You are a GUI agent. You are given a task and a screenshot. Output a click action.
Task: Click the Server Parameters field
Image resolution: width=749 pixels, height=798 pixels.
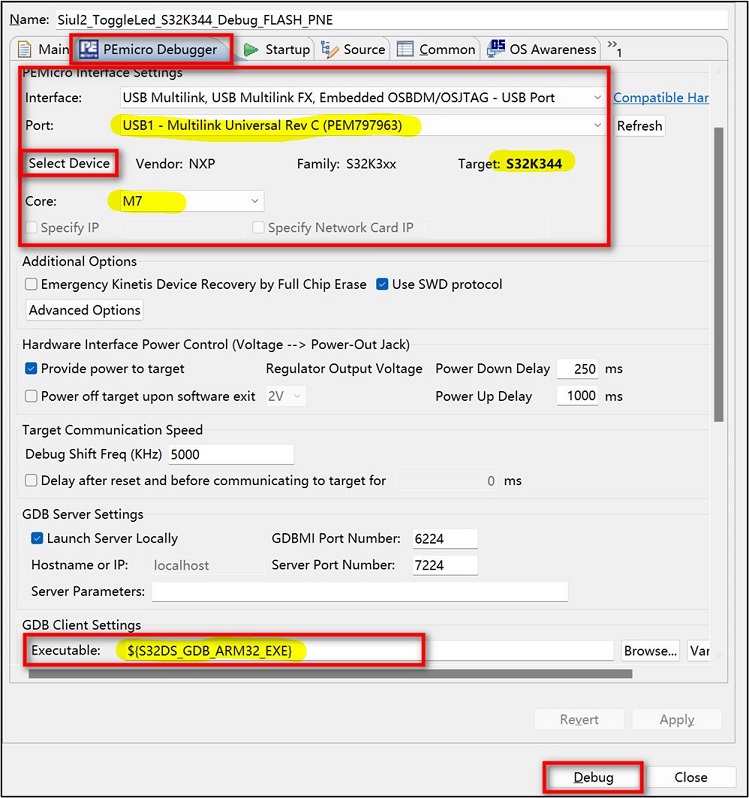pos(360,591)
